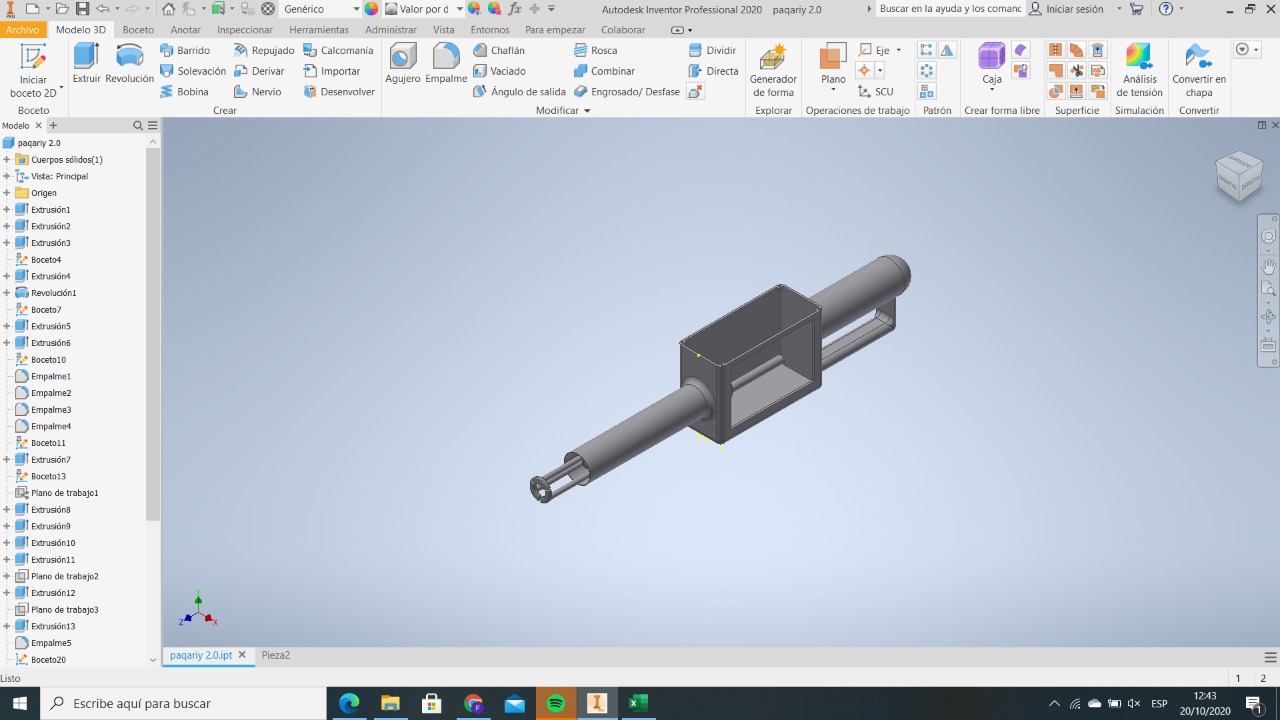Image resolution: width=1280 pixels, height=720 pixels.
Task: Open the Vista ribbon tab
Action: tap(443, 30)
